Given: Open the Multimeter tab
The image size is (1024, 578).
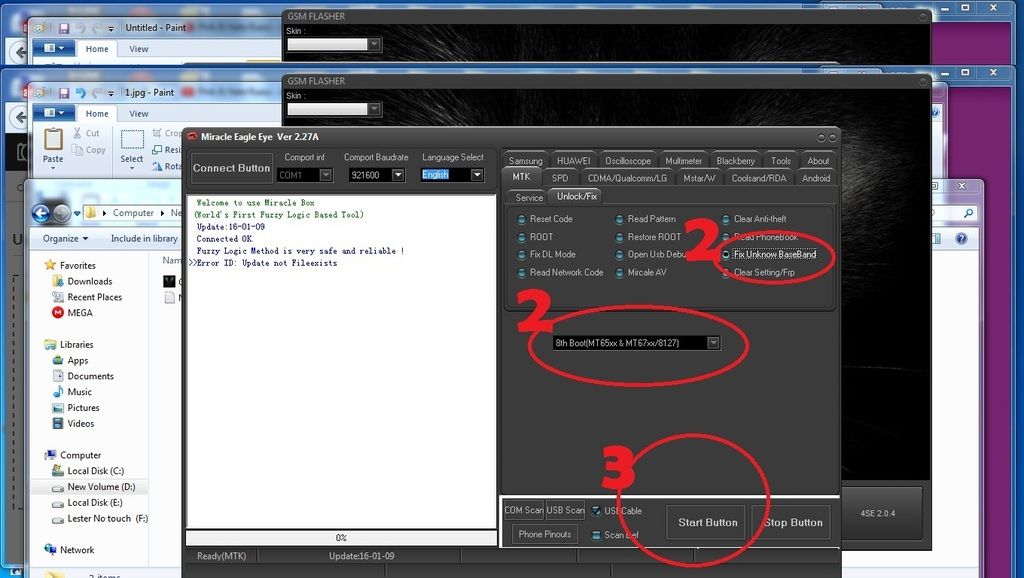Looking at the screenshot, I should coord(683,161).
